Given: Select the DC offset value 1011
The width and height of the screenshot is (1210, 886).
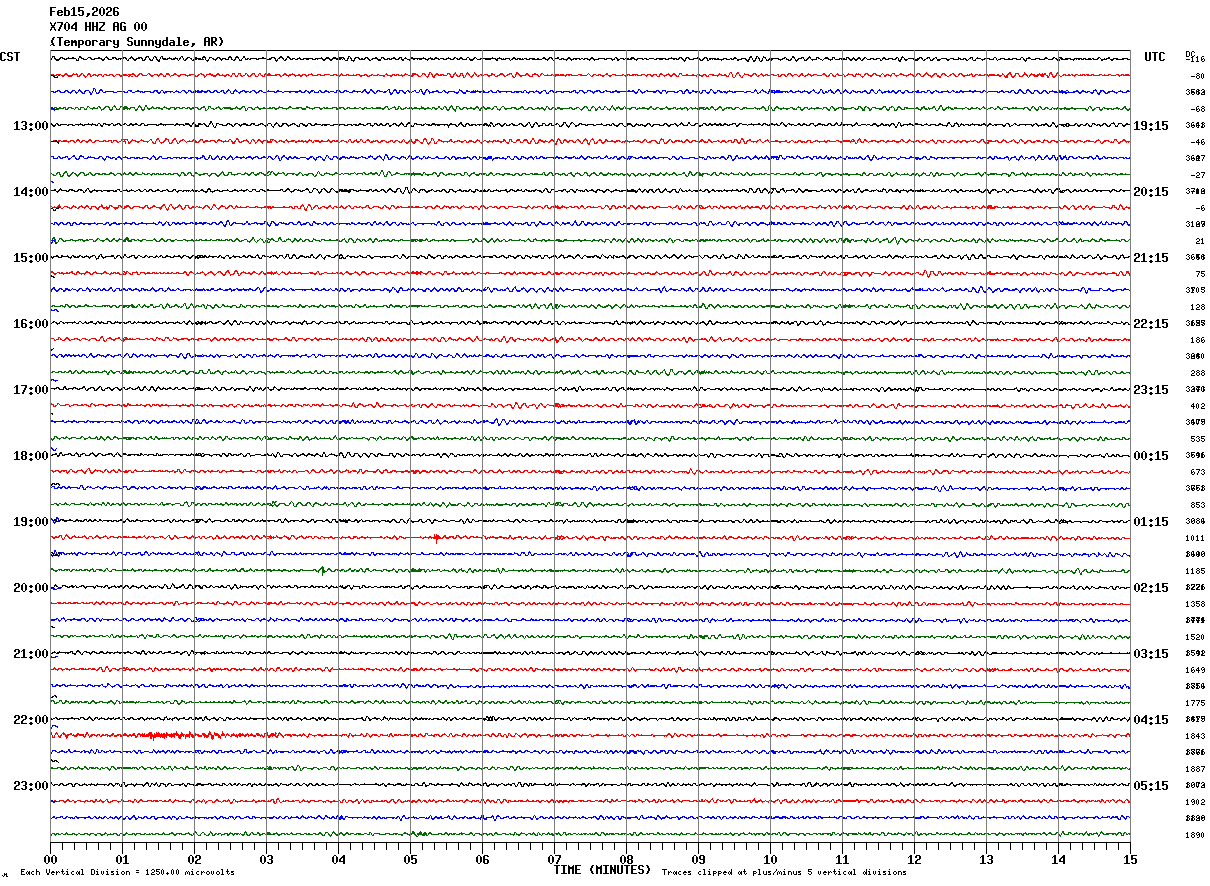Looking at the screenshot, I should coord(1196,538).
